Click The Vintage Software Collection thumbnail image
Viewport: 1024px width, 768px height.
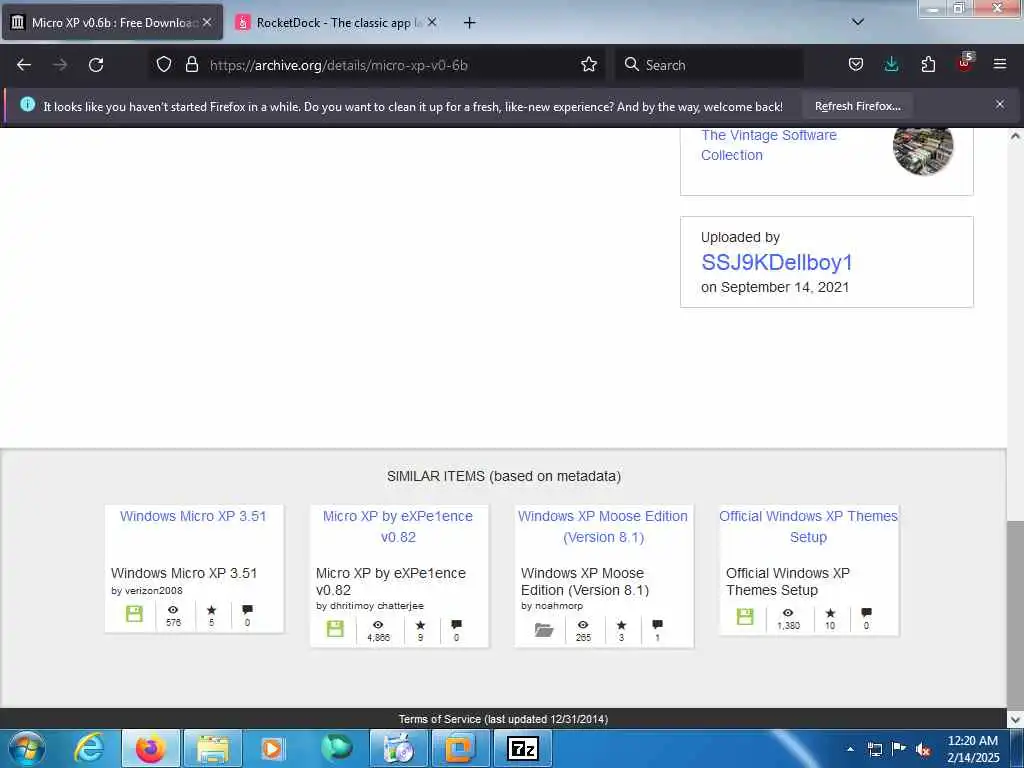923,150
